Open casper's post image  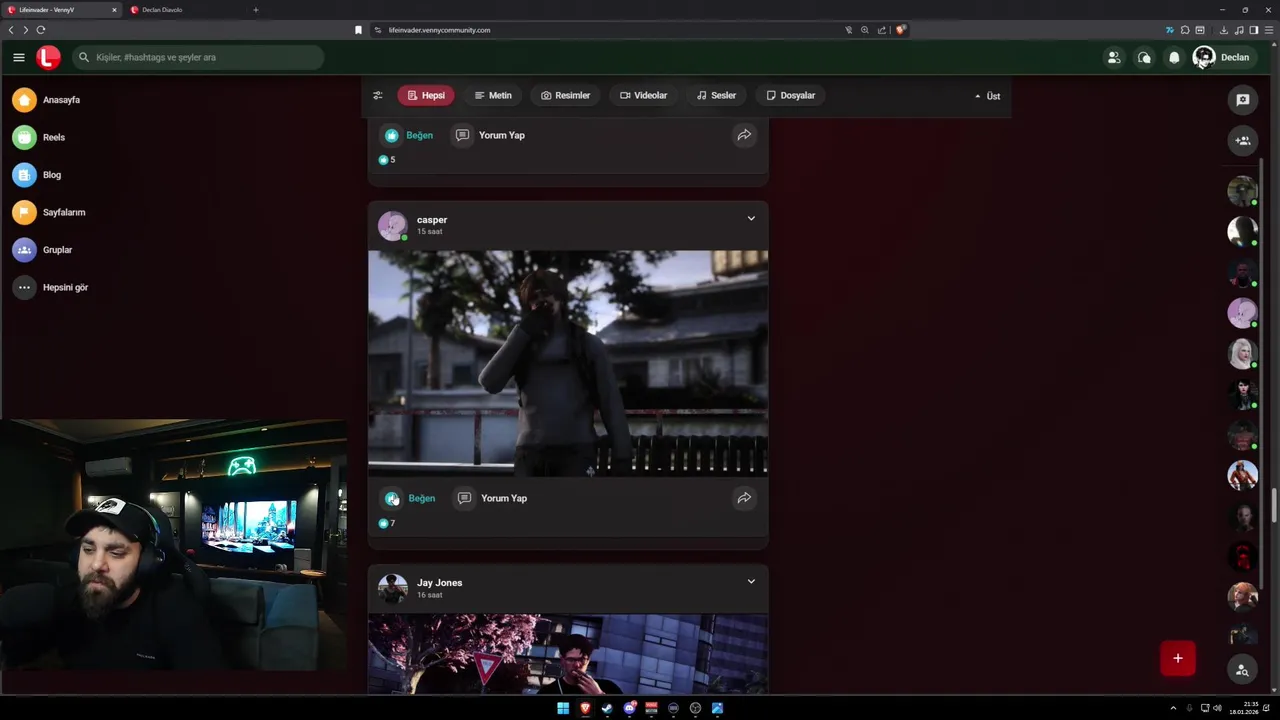click(568, 363)
